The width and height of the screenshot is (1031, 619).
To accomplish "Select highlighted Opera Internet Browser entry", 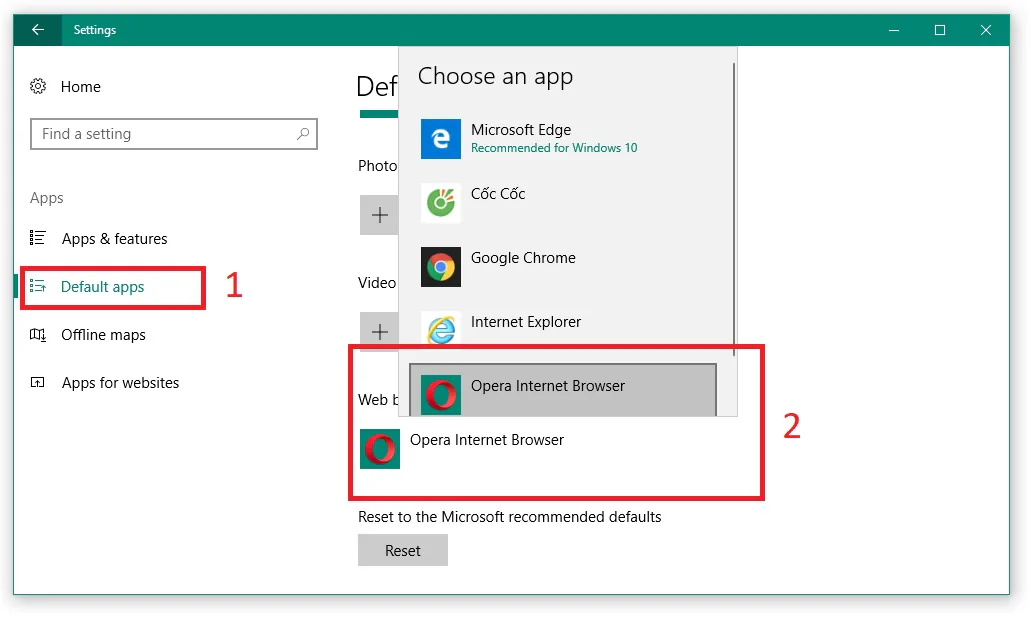I will click(x=563, y=389).
